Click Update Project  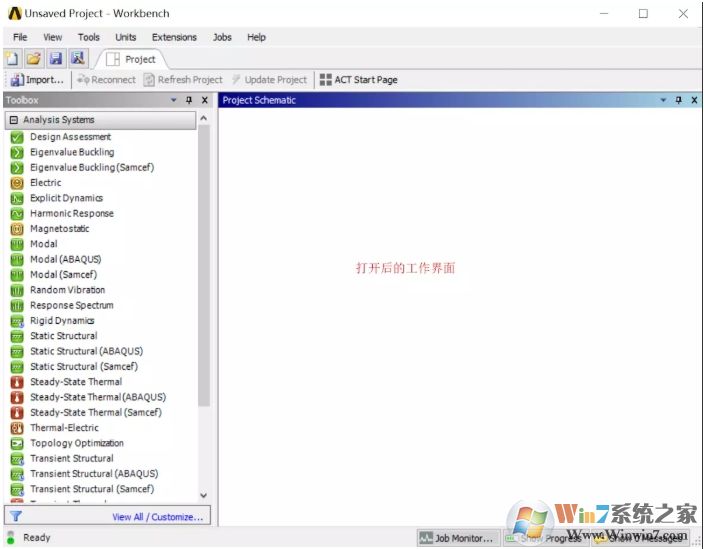tap(269, 80)
